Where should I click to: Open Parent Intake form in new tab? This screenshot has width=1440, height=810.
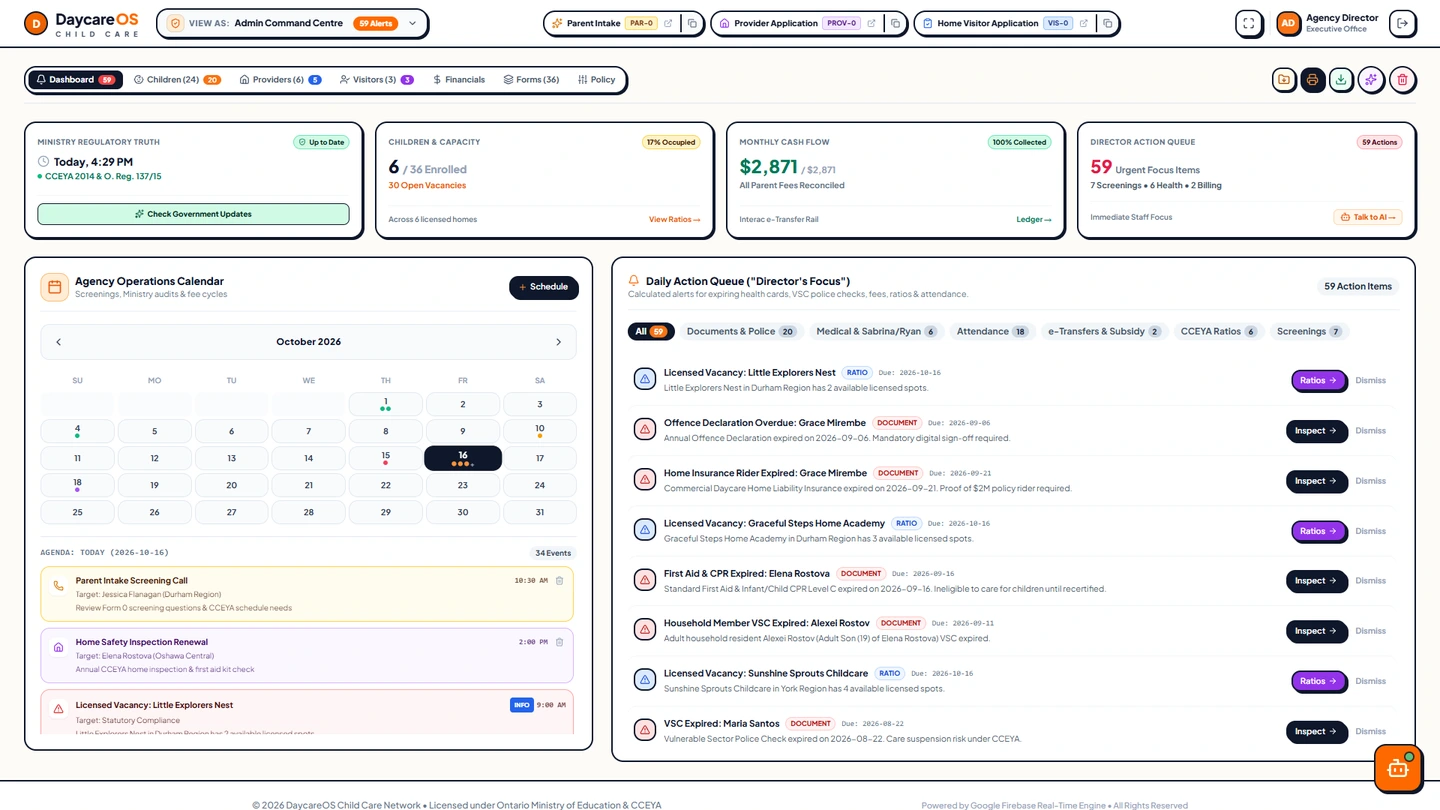point(668,23)
